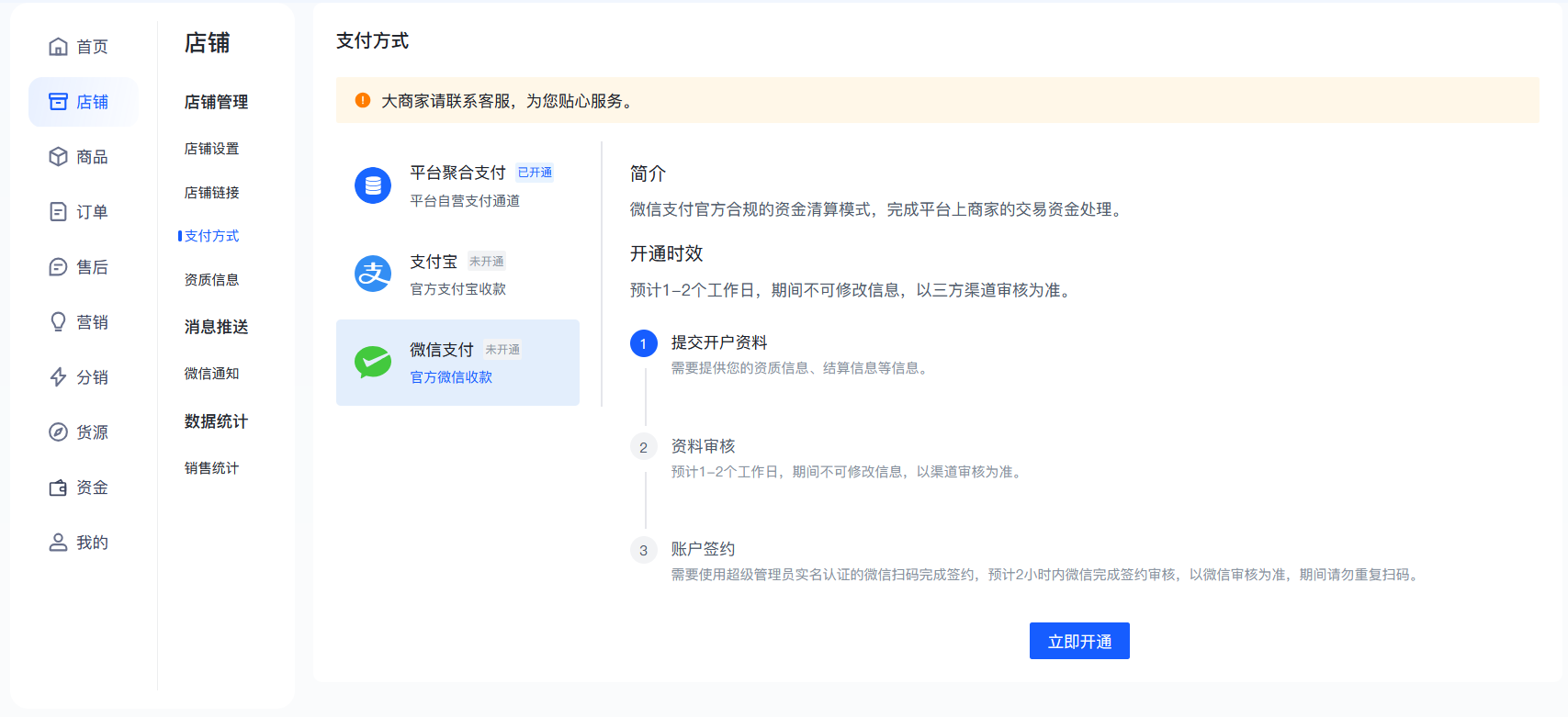Click the supply source compass icon
Viewport: 1568px width, 717px height.
point(58,432)
